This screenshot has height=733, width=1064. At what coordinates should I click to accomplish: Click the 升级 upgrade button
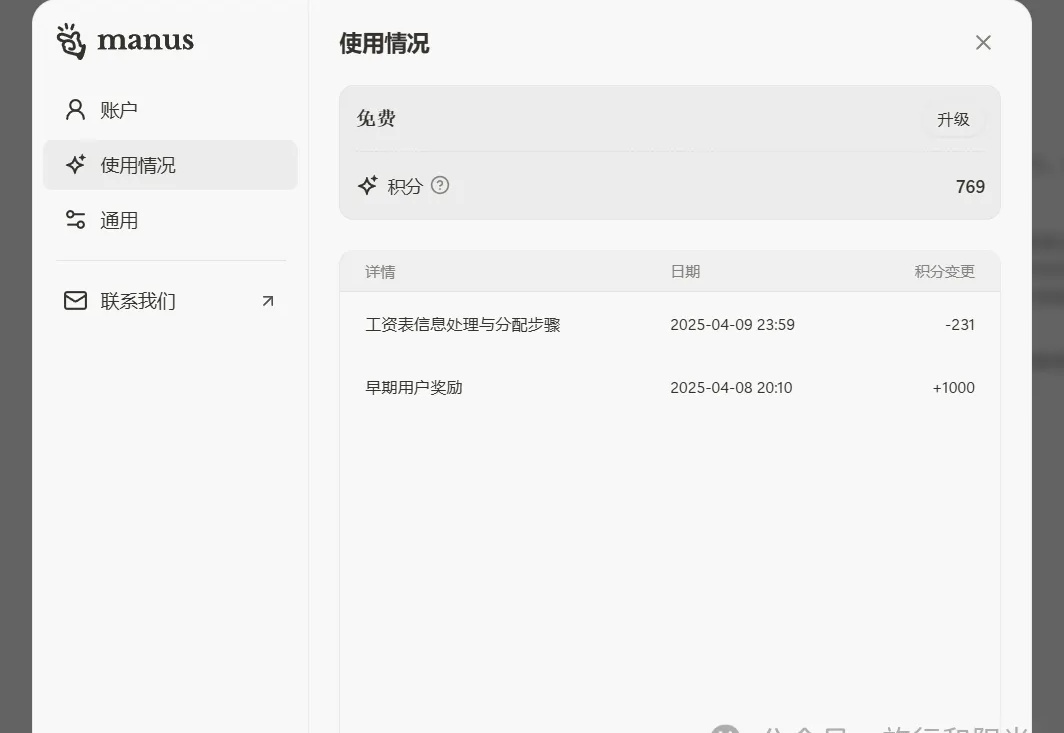(x=953, y=119)
